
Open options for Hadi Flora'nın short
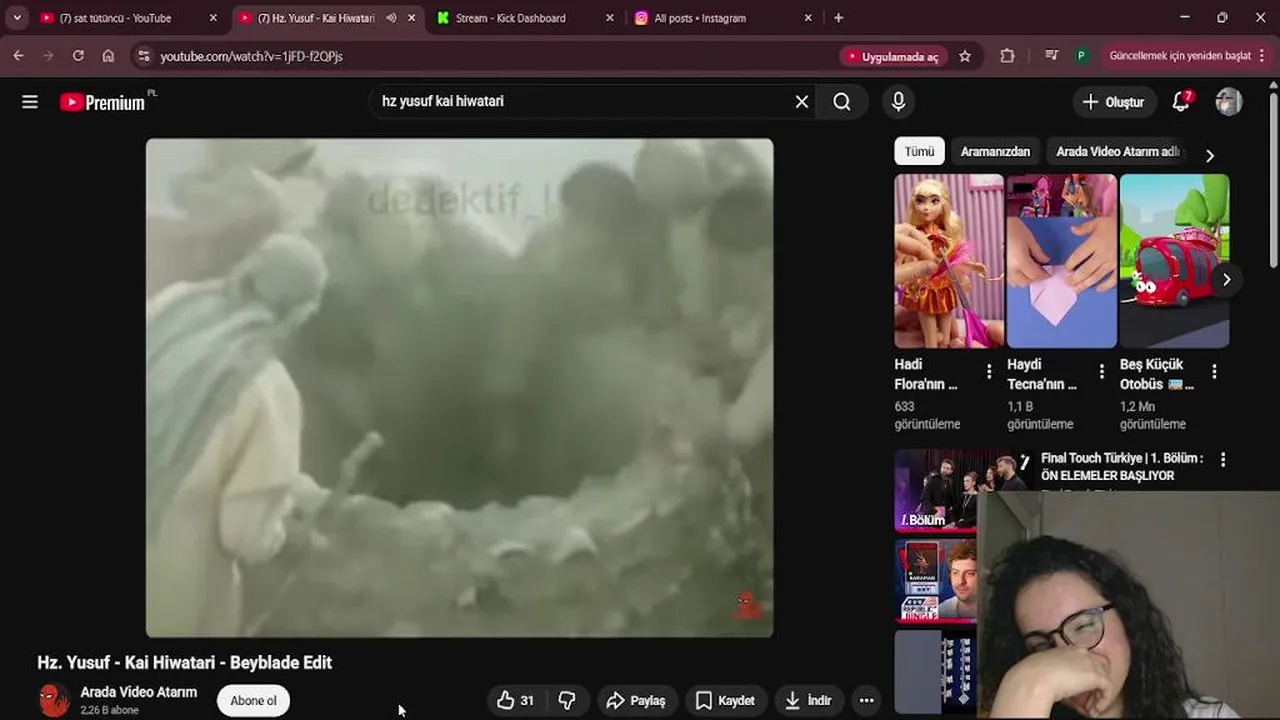[989, 372]
